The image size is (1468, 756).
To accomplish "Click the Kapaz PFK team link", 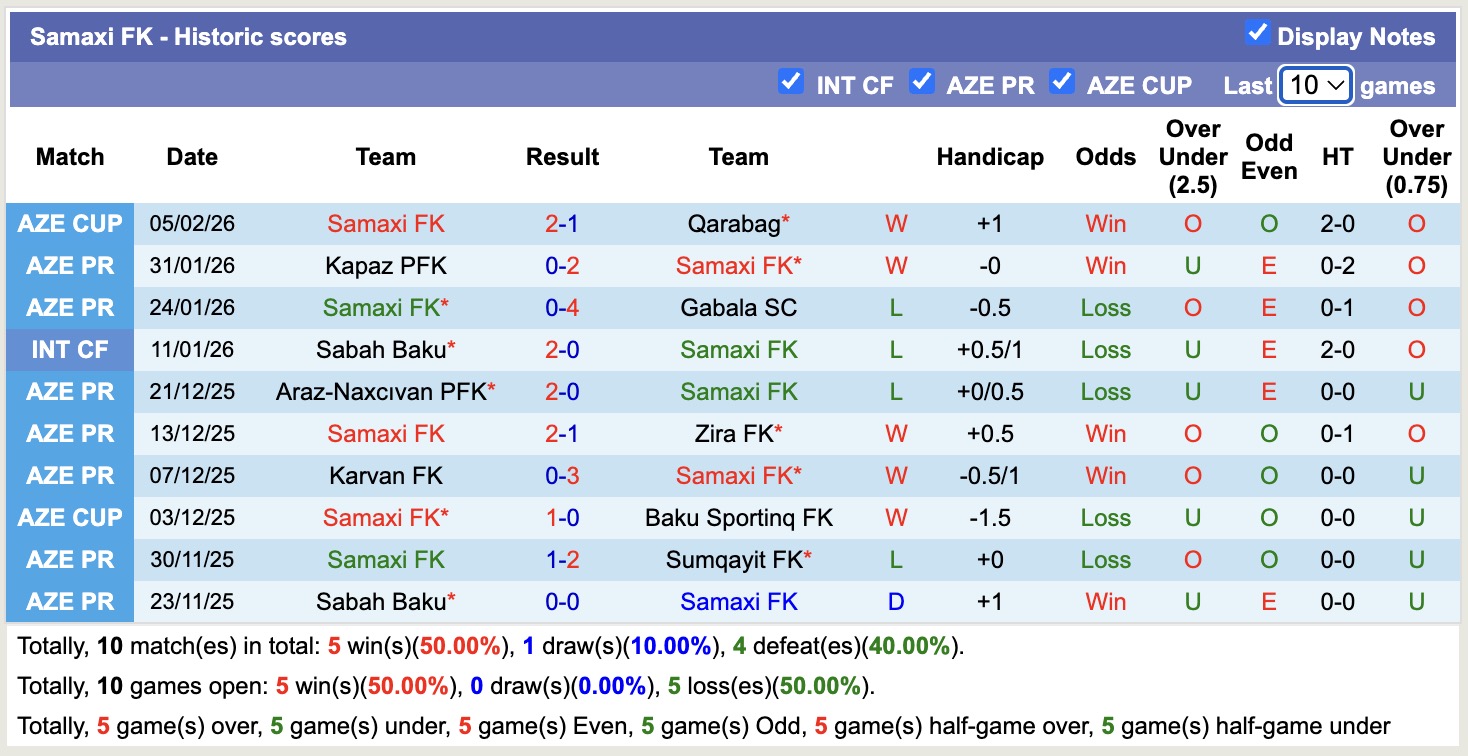I will click(x=386, y=266).
